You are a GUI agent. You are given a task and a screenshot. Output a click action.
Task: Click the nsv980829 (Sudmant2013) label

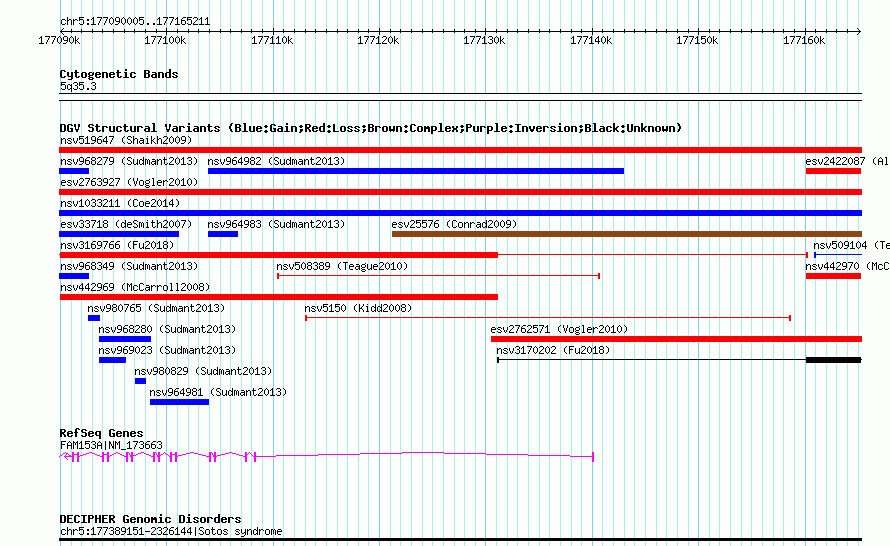tap(203, 371)
